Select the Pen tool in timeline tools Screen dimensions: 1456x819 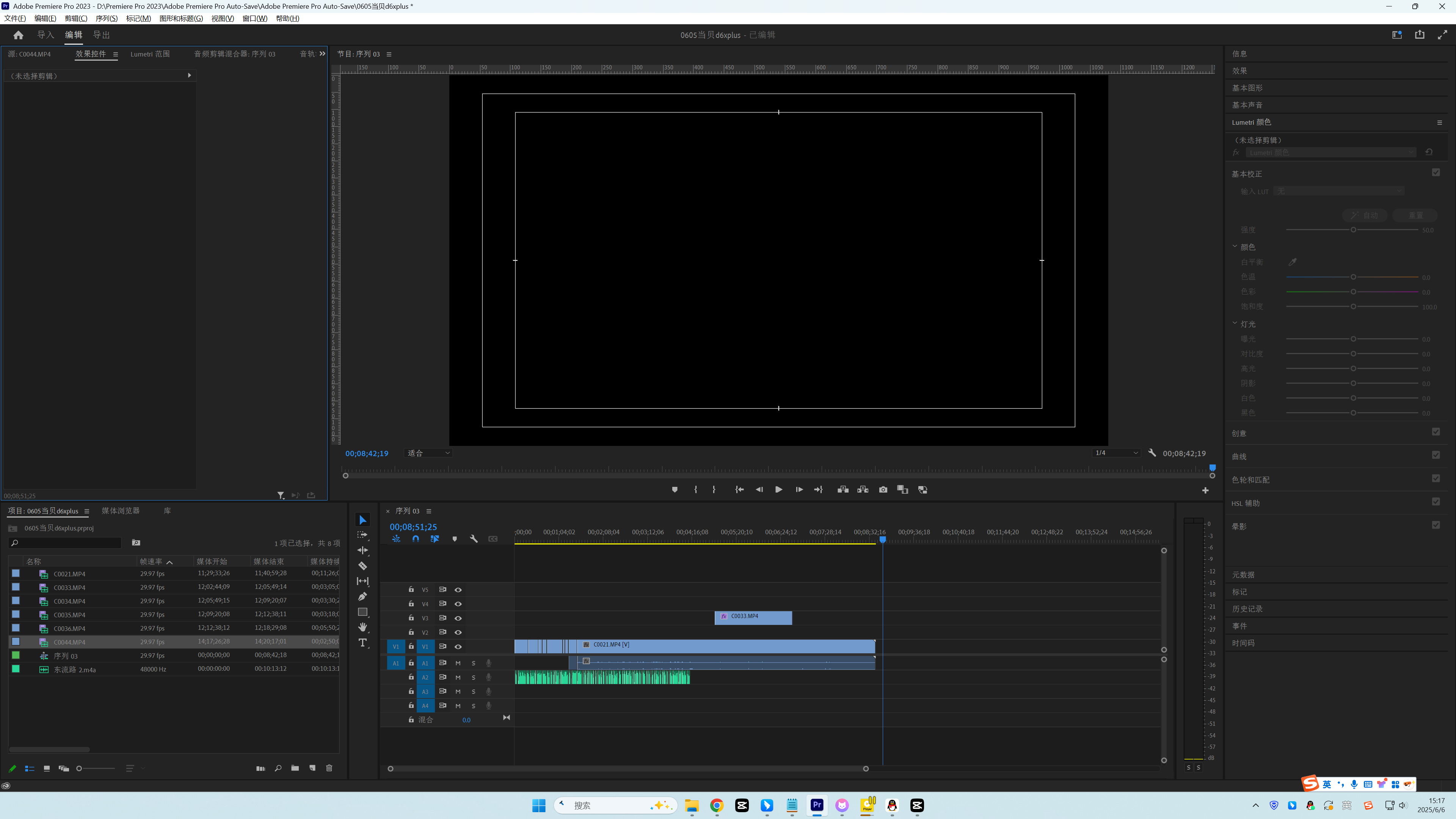[363, 596]
